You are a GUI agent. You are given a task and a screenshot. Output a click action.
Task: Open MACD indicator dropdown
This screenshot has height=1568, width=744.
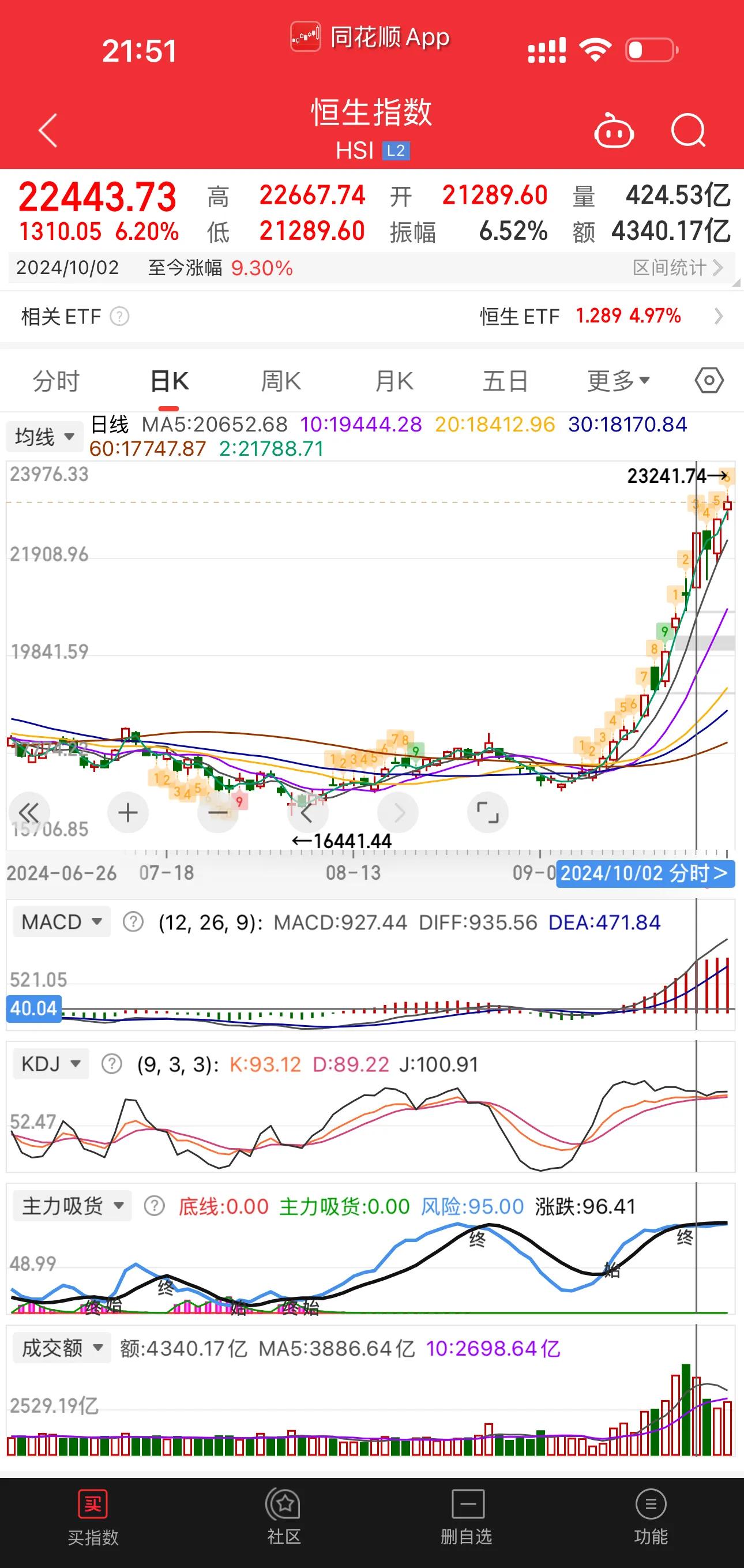click(62, 921)
